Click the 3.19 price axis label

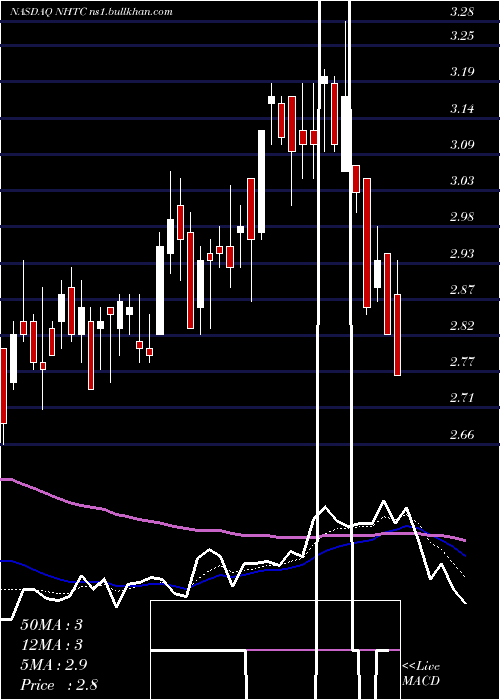pos(462,71)
